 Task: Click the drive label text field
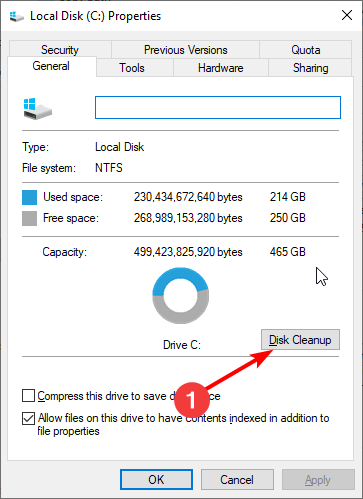click(x=218, y=107)
